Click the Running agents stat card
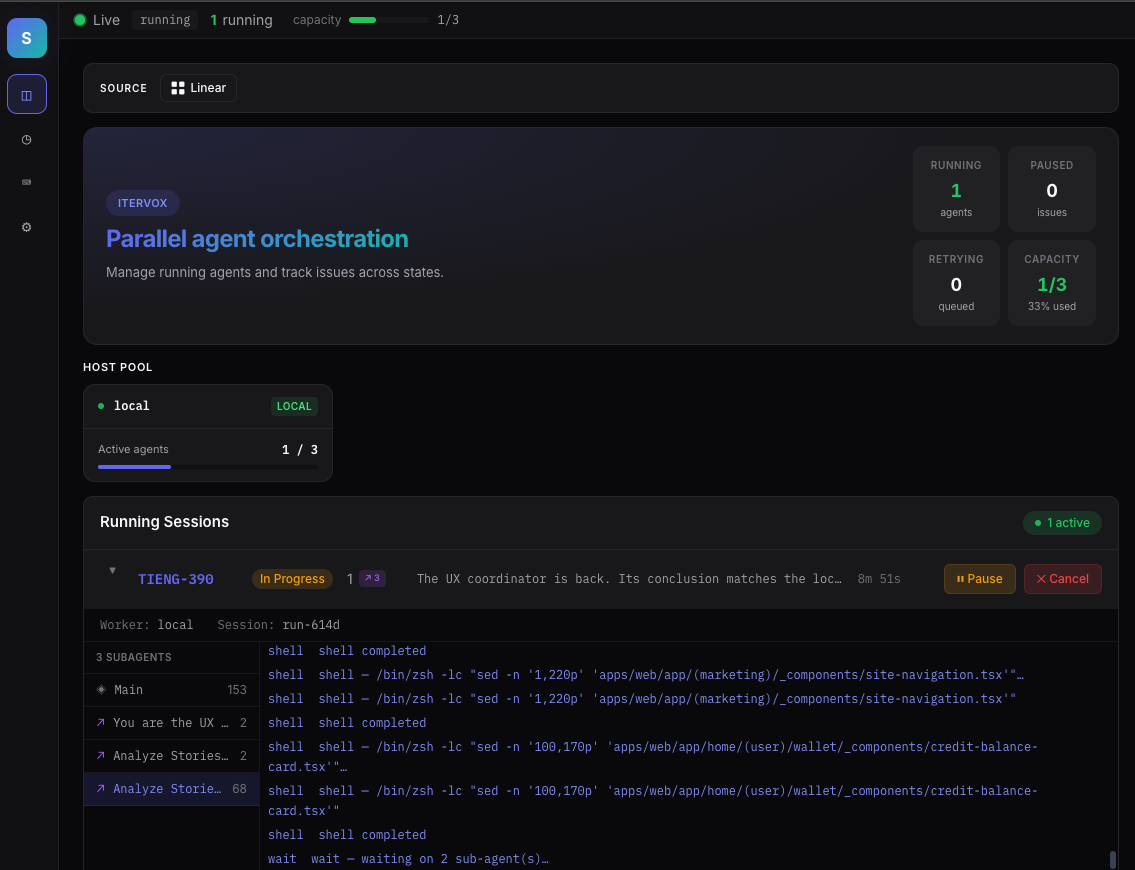1135x870 pixels. (956, 189)
